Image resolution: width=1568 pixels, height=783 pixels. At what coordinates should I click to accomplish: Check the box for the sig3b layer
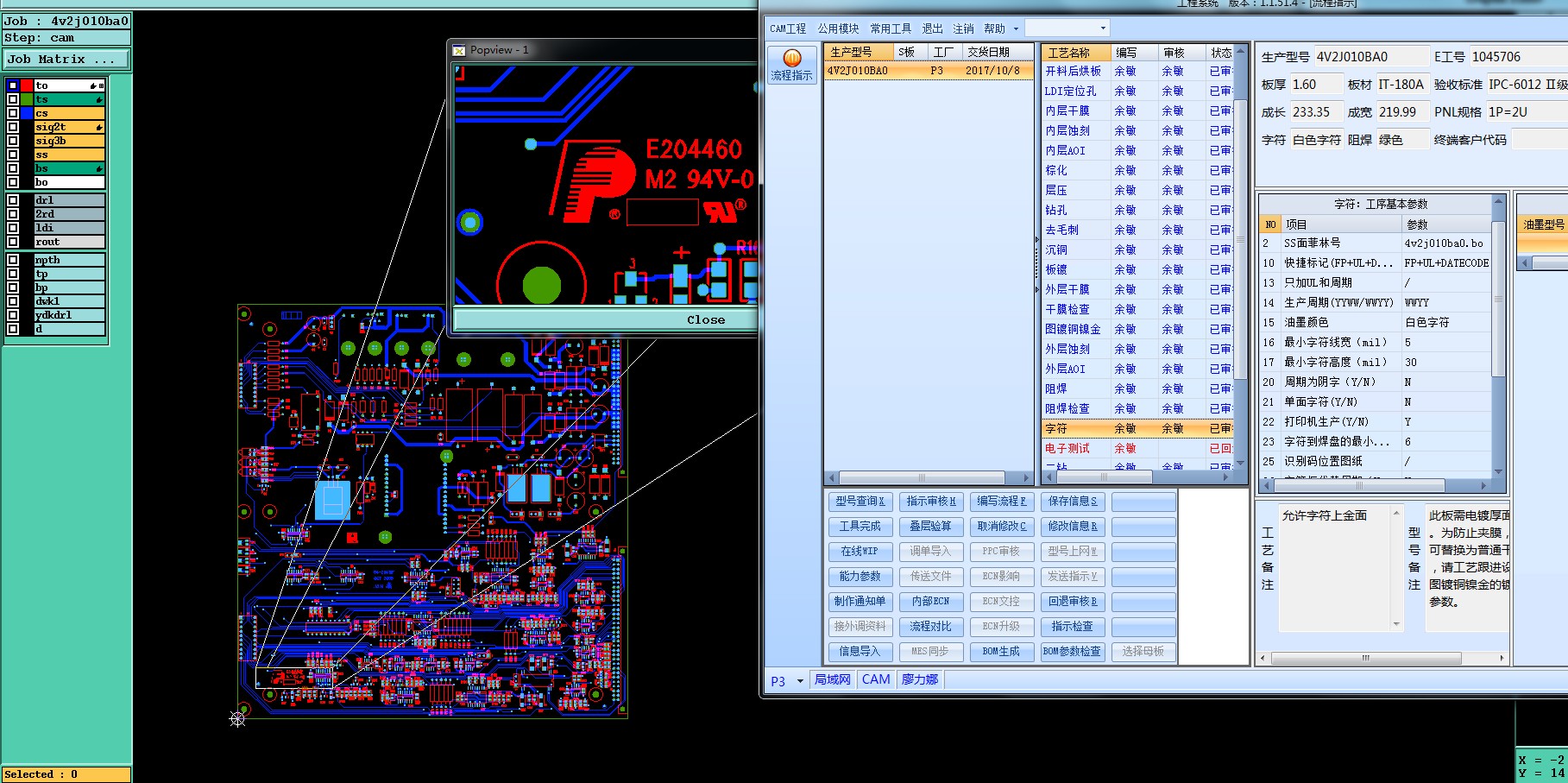[x=13, y=141]
